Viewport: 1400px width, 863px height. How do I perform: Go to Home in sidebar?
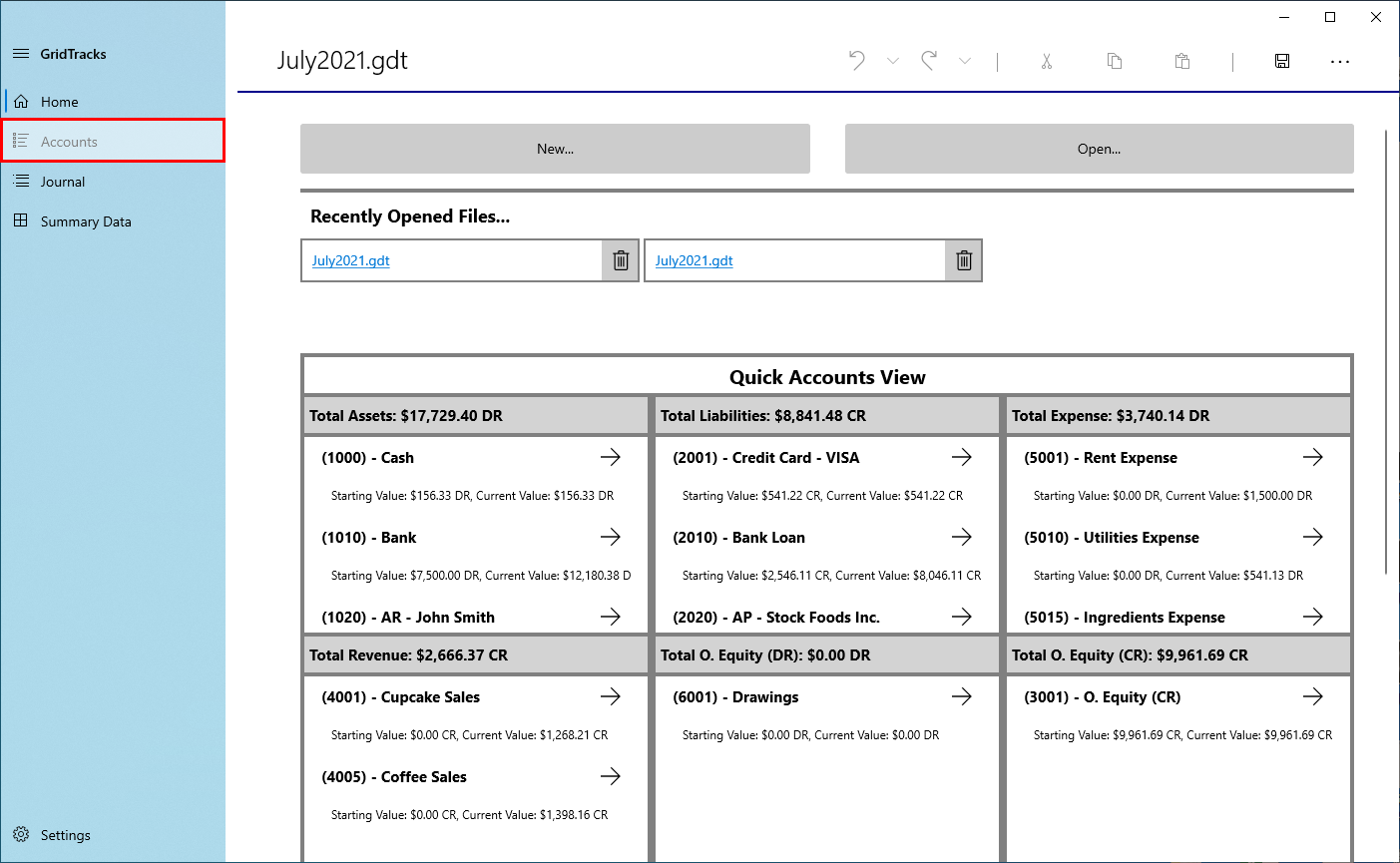pyautogui.click(x=113, y=102)
